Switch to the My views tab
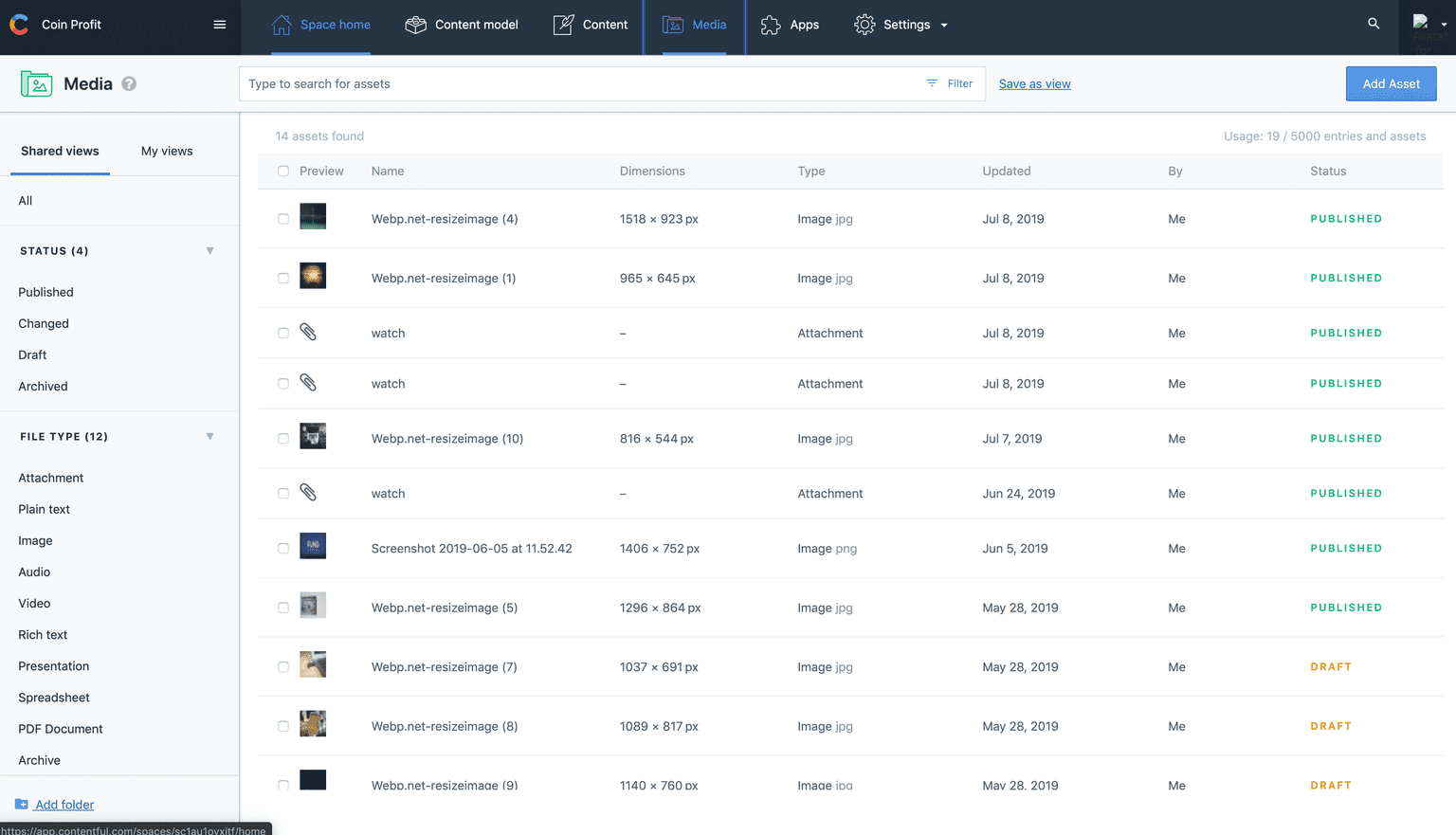This screenshot has height=835, width=1456. click(x=167, y=151)
